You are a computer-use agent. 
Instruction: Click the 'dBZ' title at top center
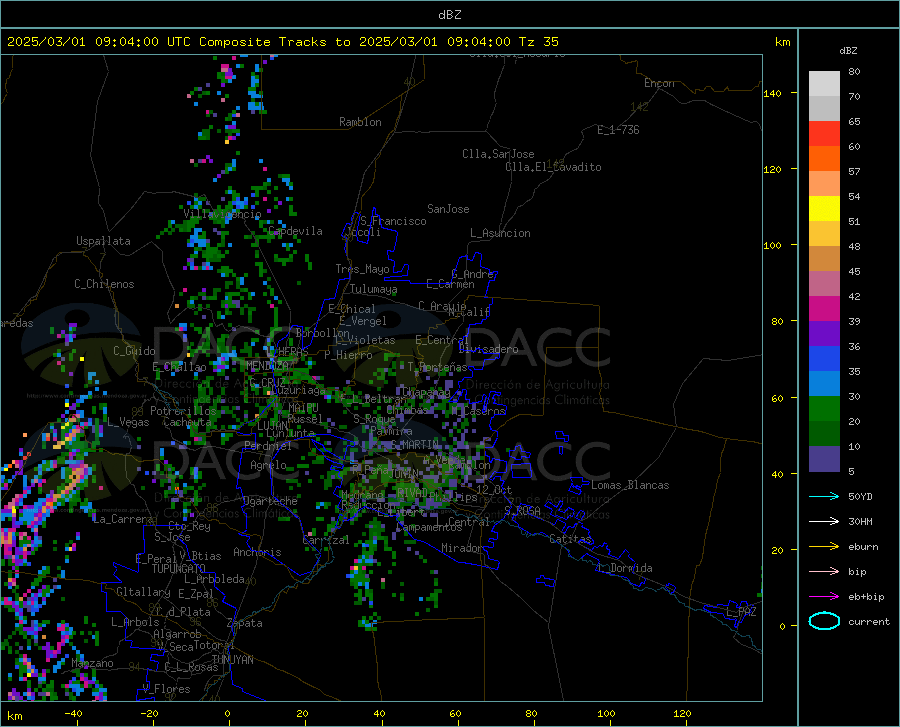tap(449, 15)
